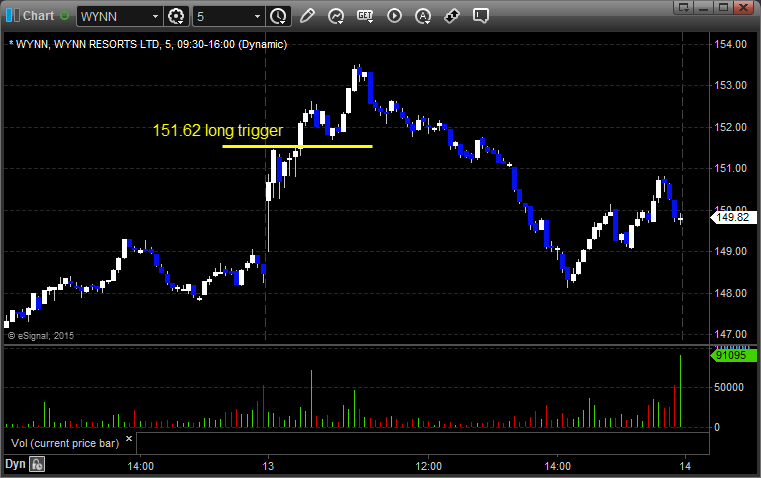Click the 151.00 price axis label

(x=730, y=168)
